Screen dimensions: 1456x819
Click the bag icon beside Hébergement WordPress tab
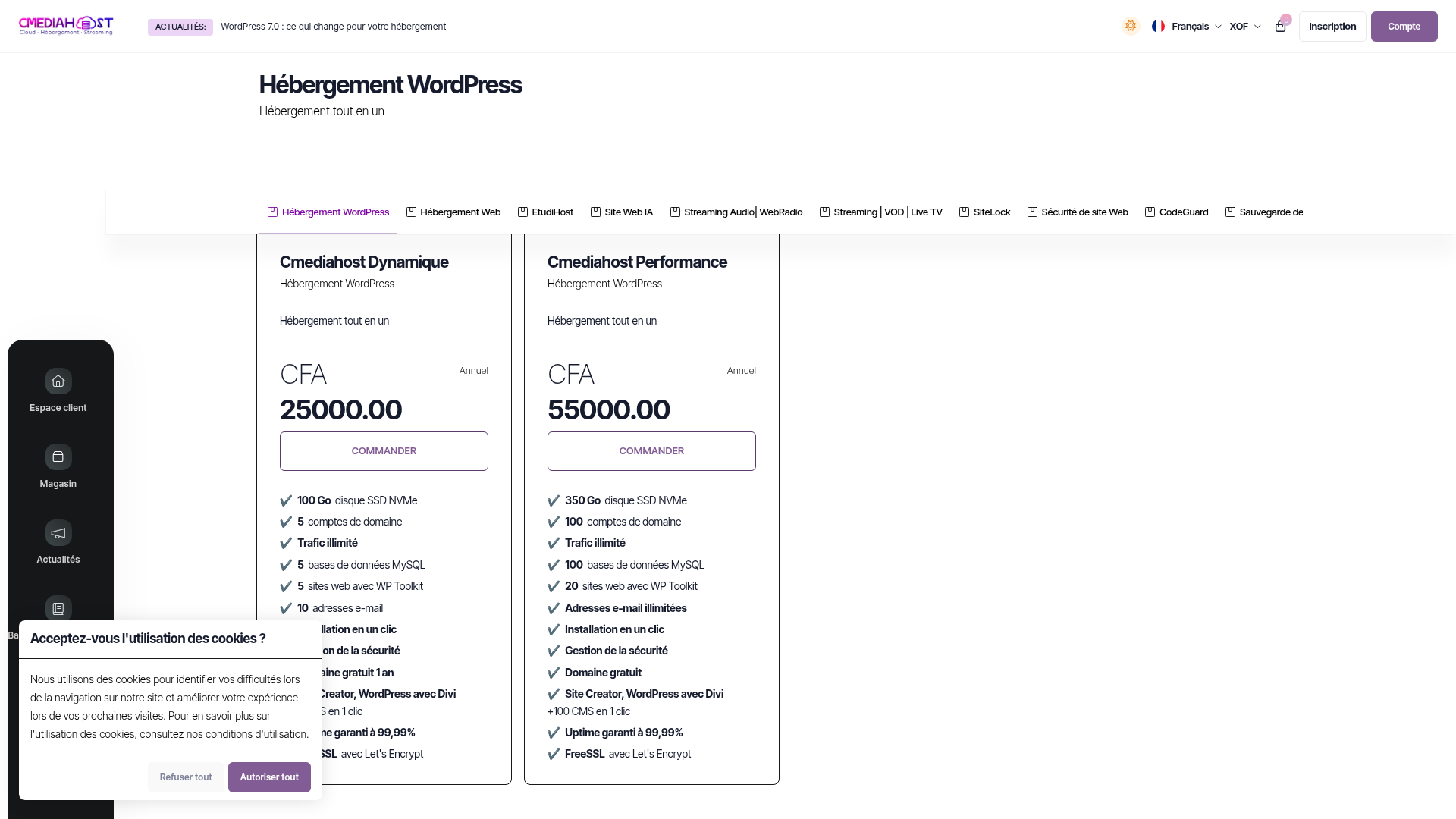point(272,212)
